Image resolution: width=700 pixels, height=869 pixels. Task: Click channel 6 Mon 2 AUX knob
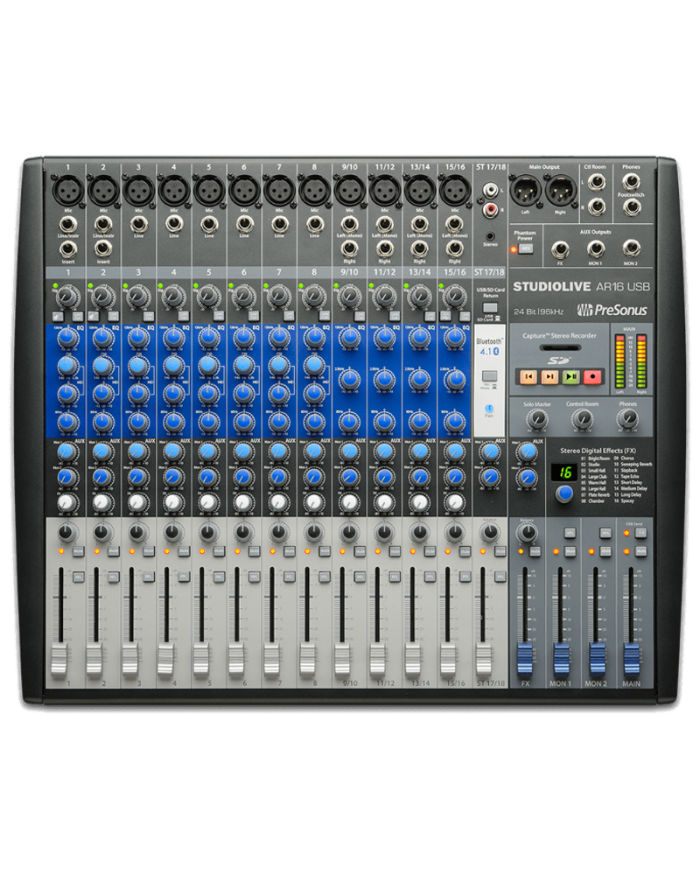pos(242,476)
